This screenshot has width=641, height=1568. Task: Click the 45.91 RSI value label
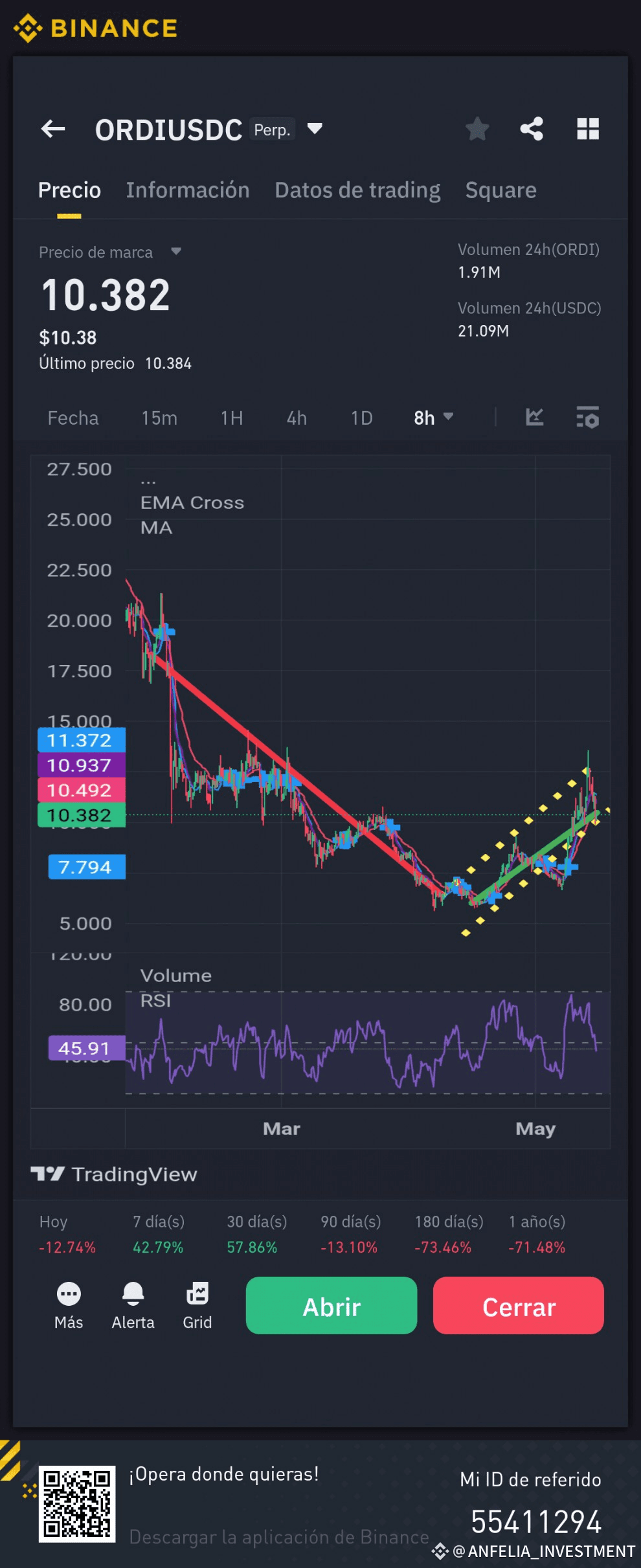87,1048
